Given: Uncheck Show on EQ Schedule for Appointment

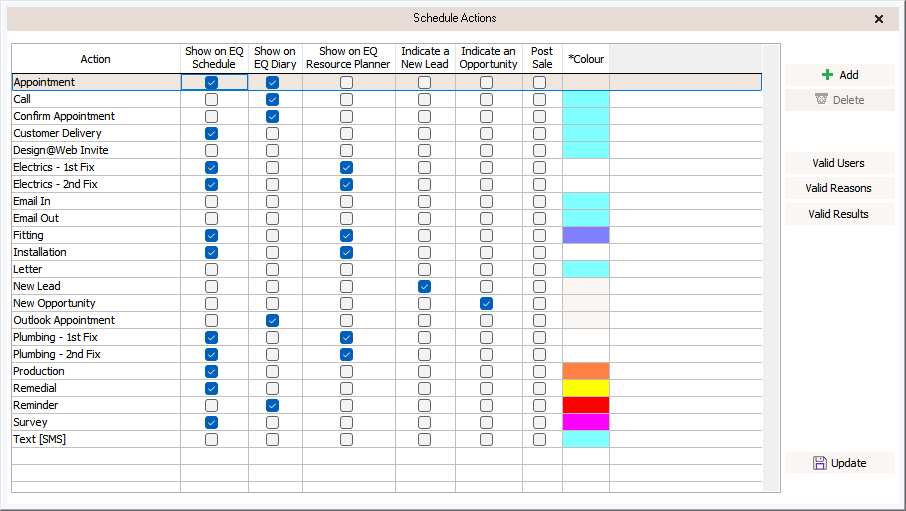Looking at the screenshot, I should [x=211, y=83].
